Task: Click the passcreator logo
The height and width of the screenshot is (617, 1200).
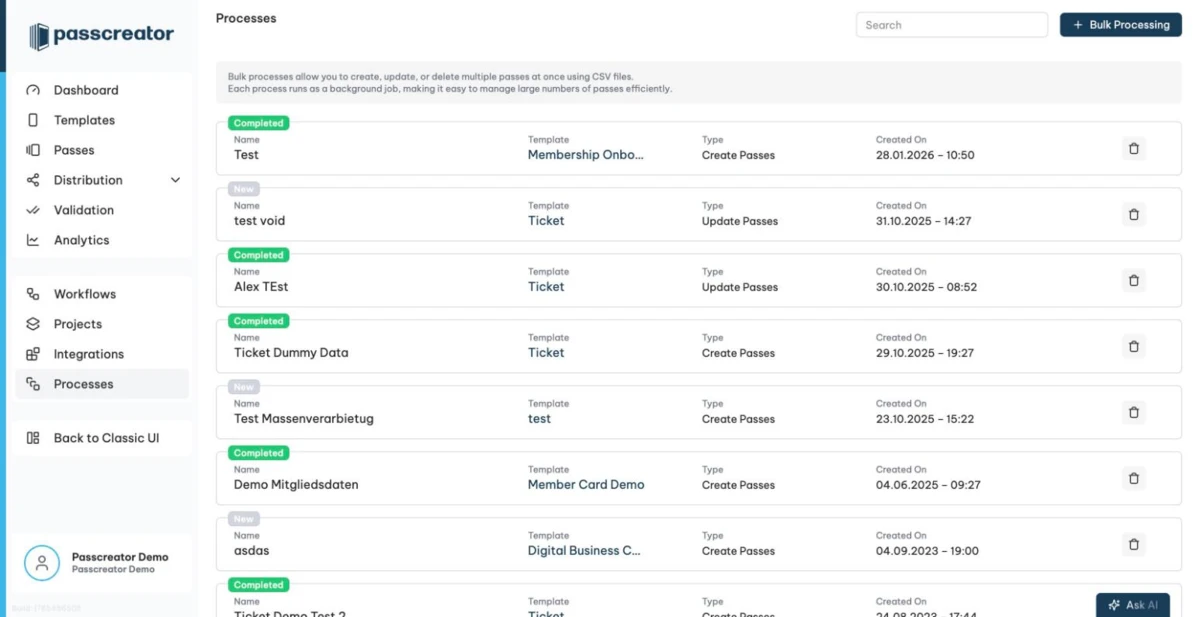Action: click(101, 36)
